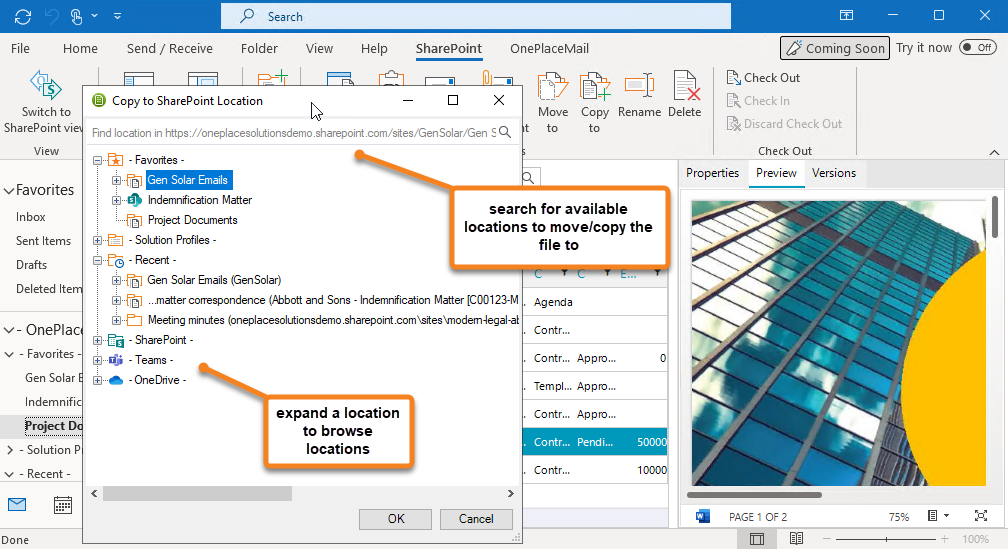Expand the Solution Profiles node

[97, 240]
